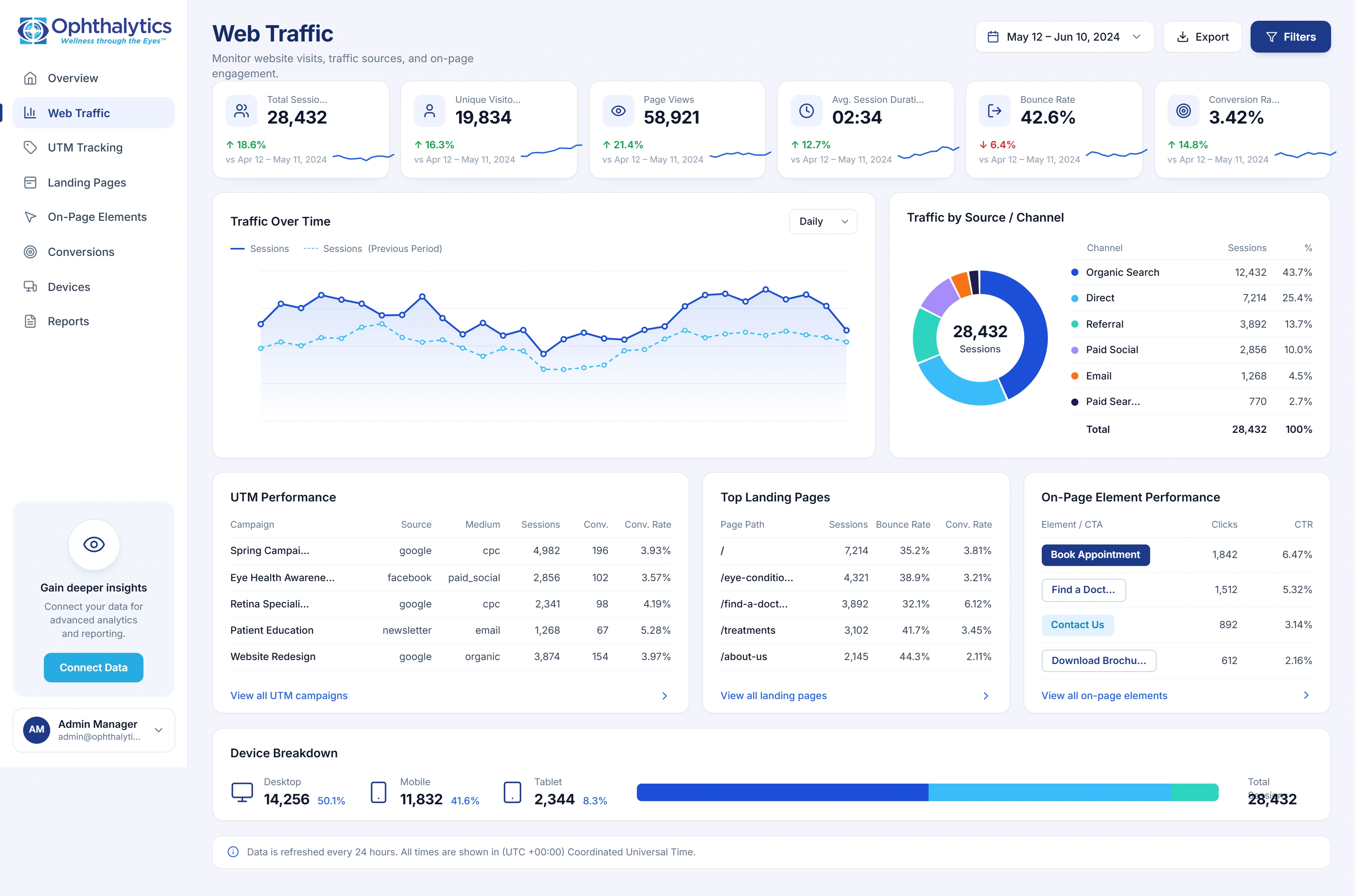1355x896 pixels.
Task: Click the Conversion Rate target icon
Action: (1183, 111)
